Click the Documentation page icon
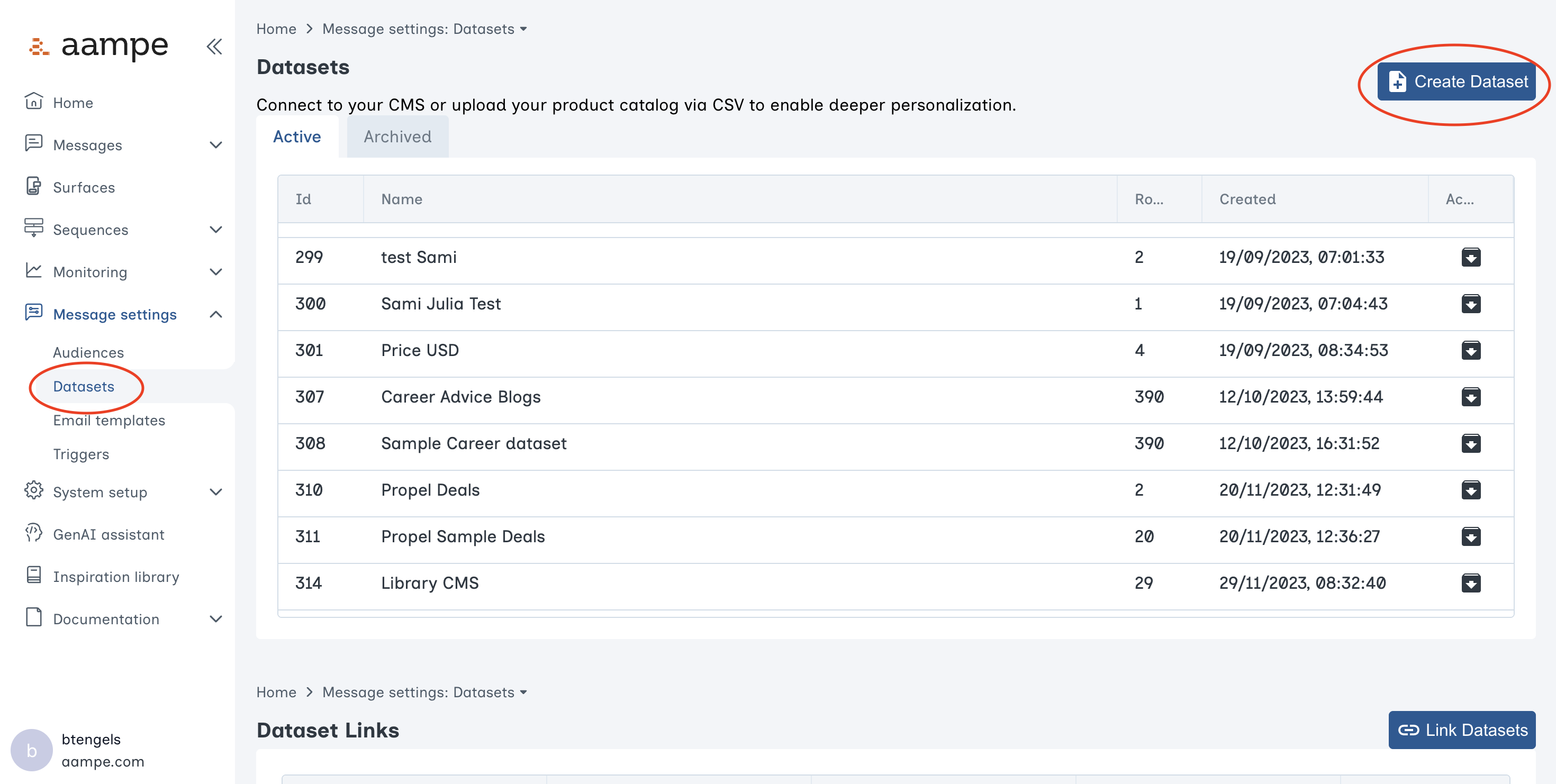The height and width of the screenshot is (784, 1556). tap(34, 617)
